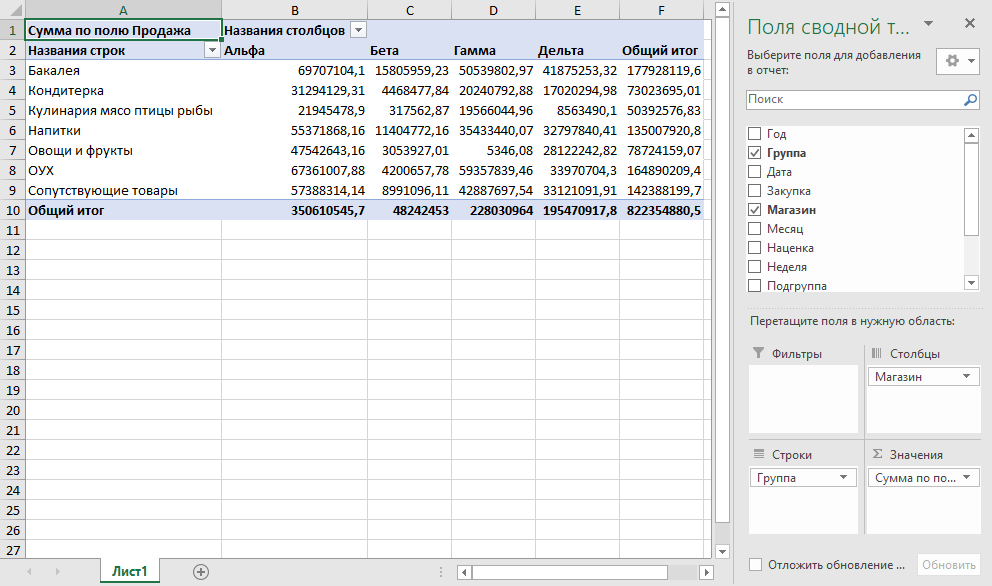Open the pivot fields pane options arrow
The height and width of the screenshot is (586, 992).
(x=928, y=24)
